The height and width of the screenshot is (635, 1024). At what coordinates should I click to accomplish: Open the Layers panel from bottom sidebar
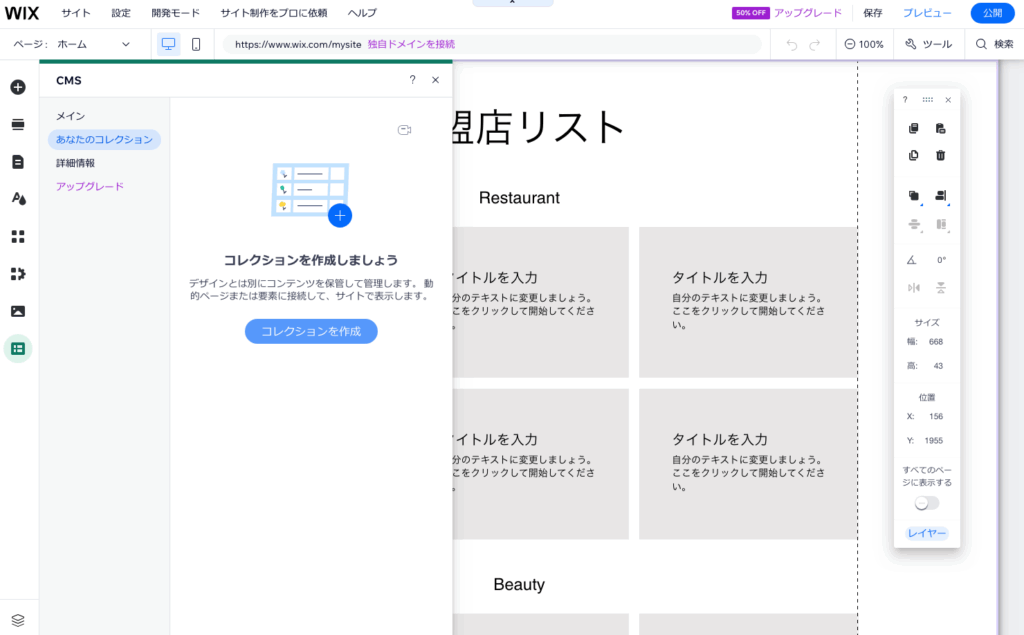click(17, 619)
